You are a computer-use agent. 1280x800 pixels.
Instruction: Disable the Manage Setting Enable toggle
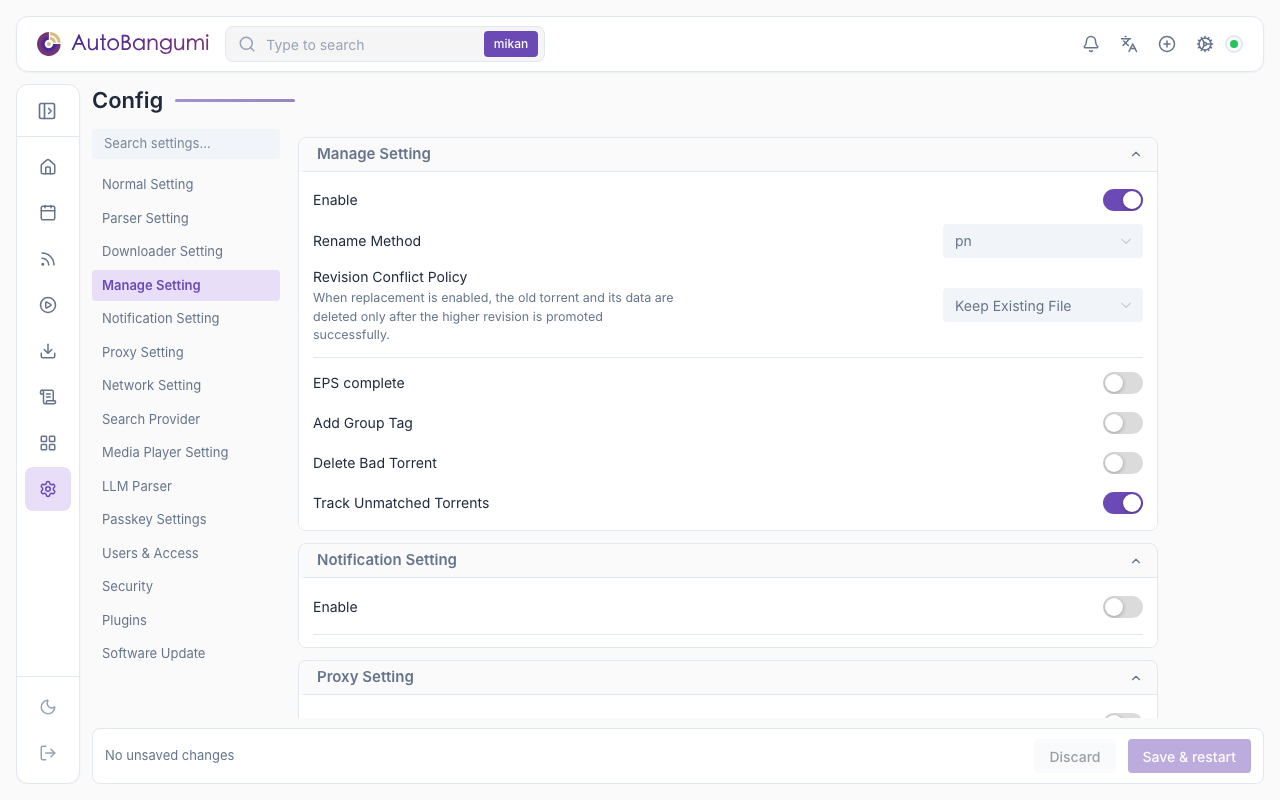pyautogui.click(x=1123, y=200)
